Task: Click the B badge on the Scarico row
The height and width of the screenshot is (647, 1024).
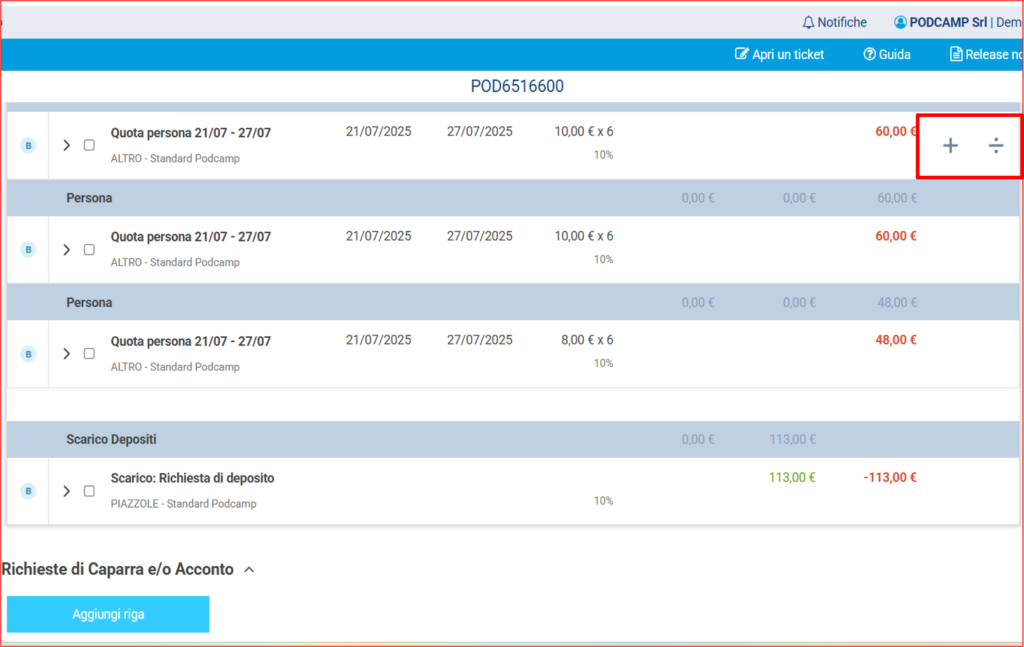Action: click(x=28, y=491)
